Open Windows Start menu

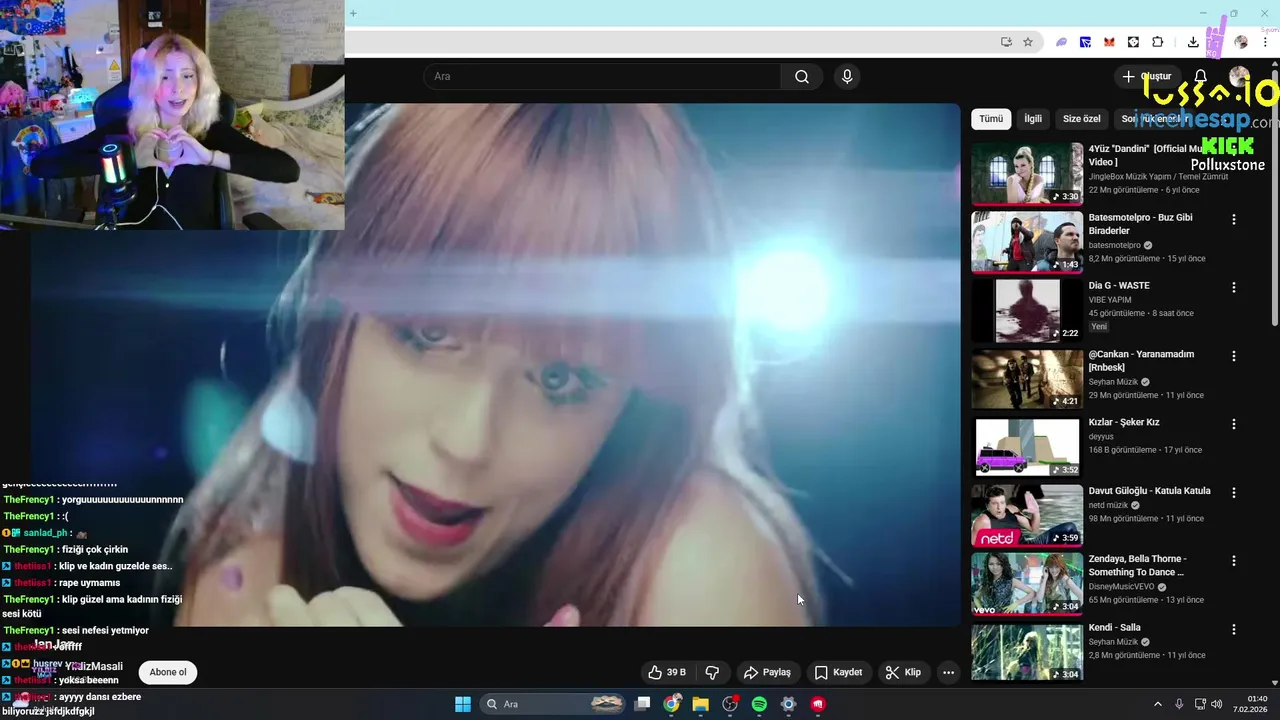(x=463, y=704)
